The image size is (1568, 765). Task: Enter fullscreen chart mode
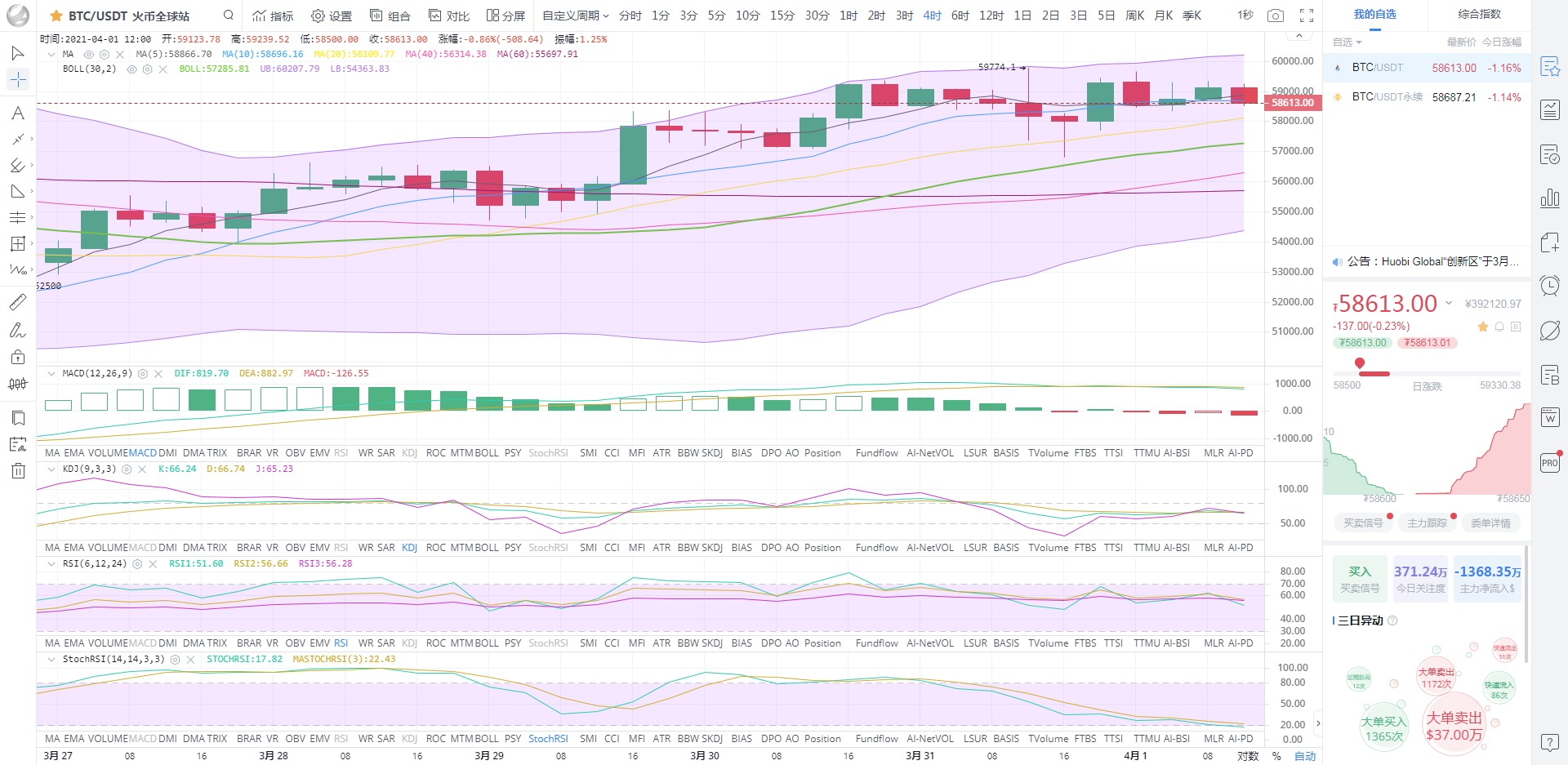(1307, 16)
